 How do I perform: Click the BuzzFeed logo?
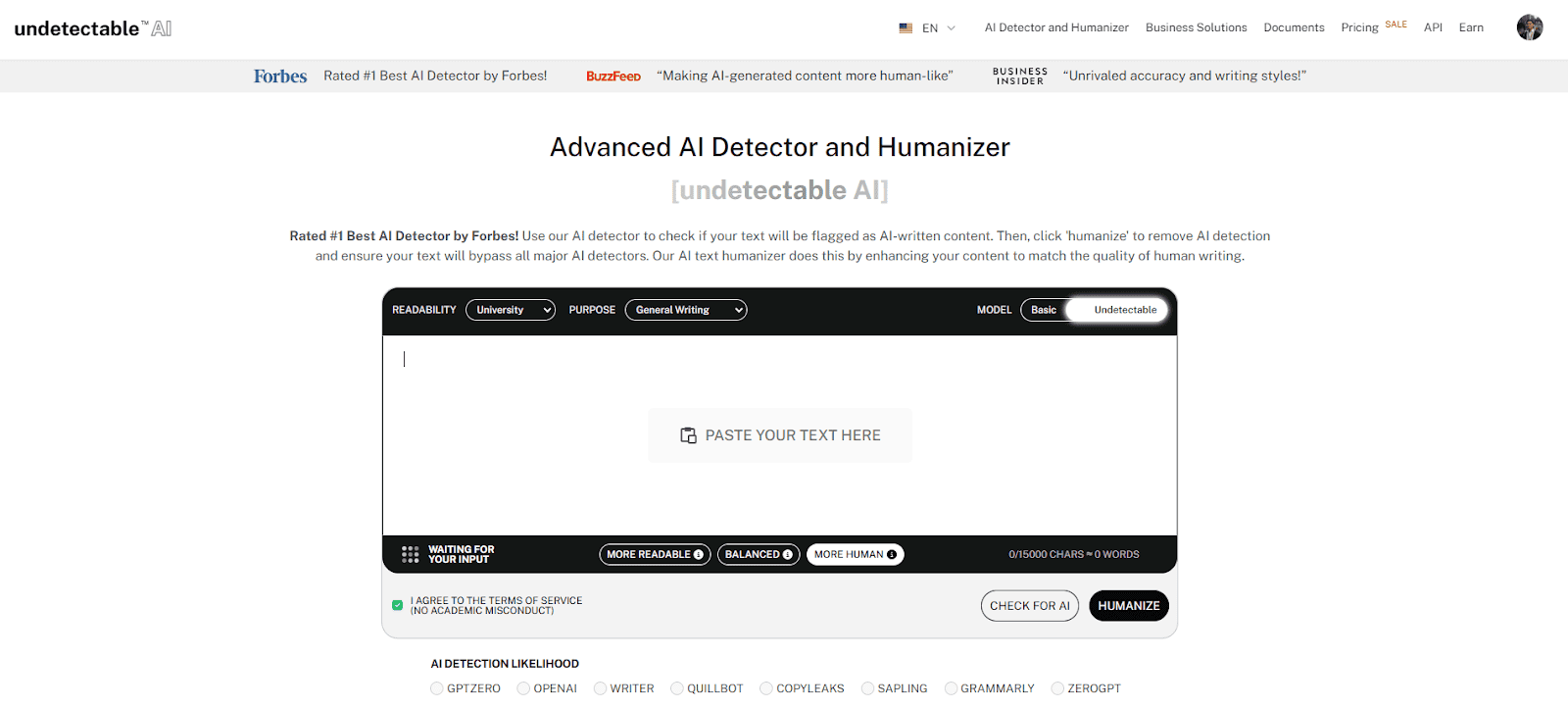613,76
